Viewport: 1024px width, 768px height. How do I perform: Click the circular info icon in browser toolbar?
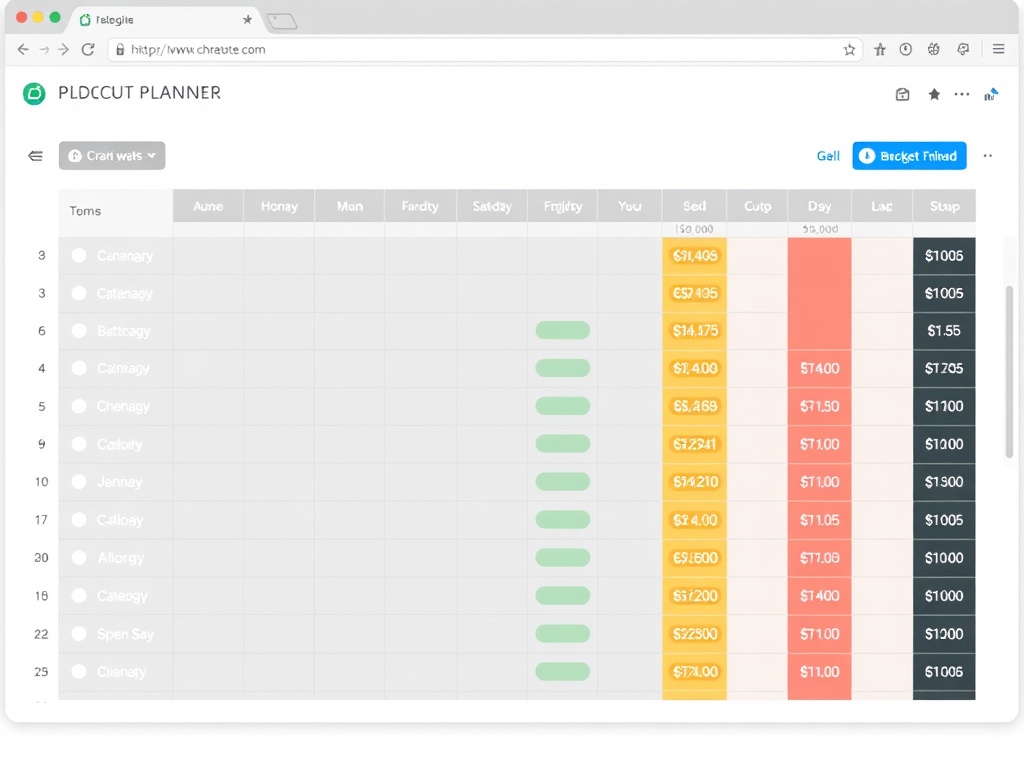pyautogui.click(x=906, y=49)
